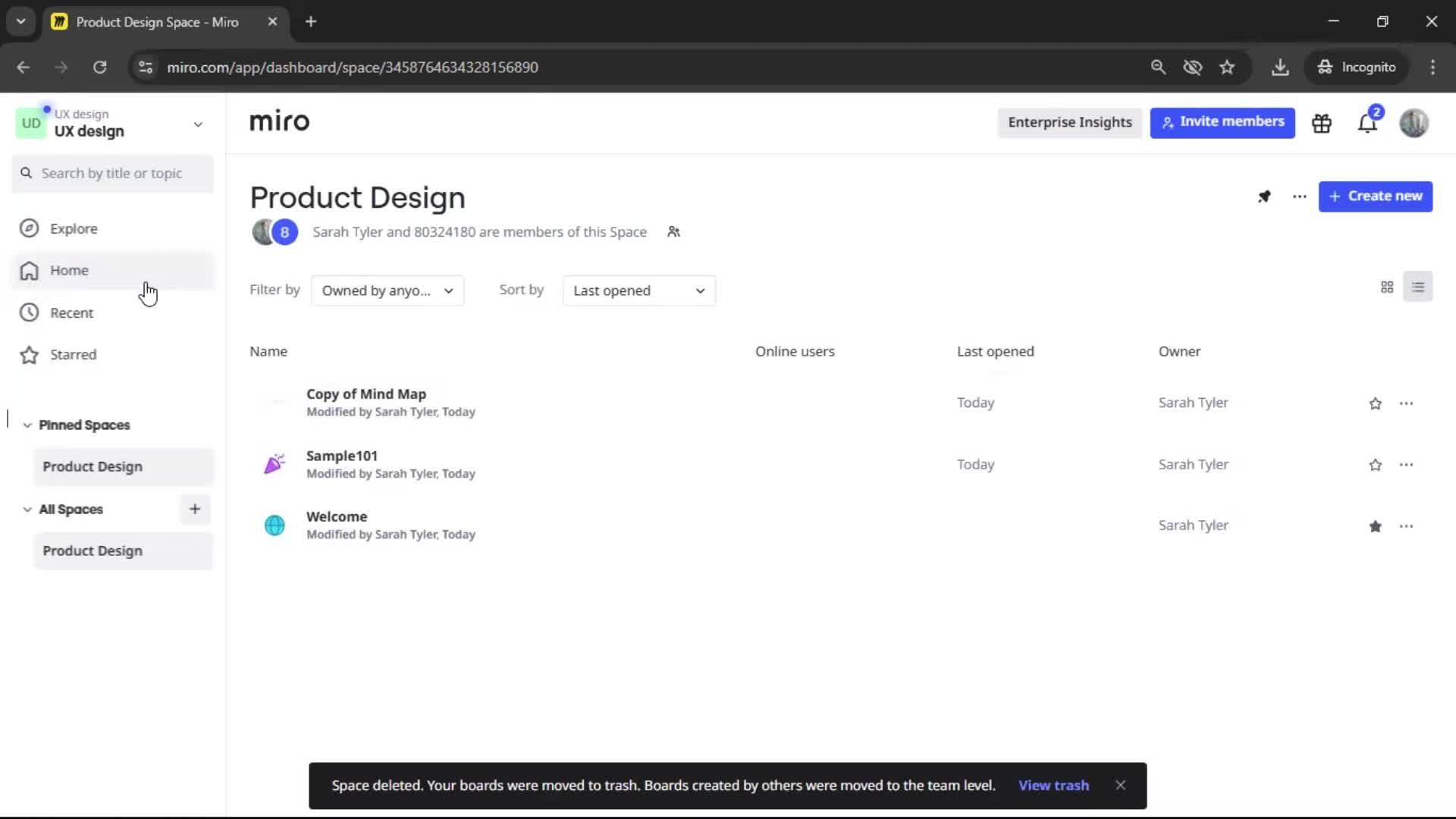
Task: Open the Last opened sort dropdown
Action: click(x=639, y=290)
